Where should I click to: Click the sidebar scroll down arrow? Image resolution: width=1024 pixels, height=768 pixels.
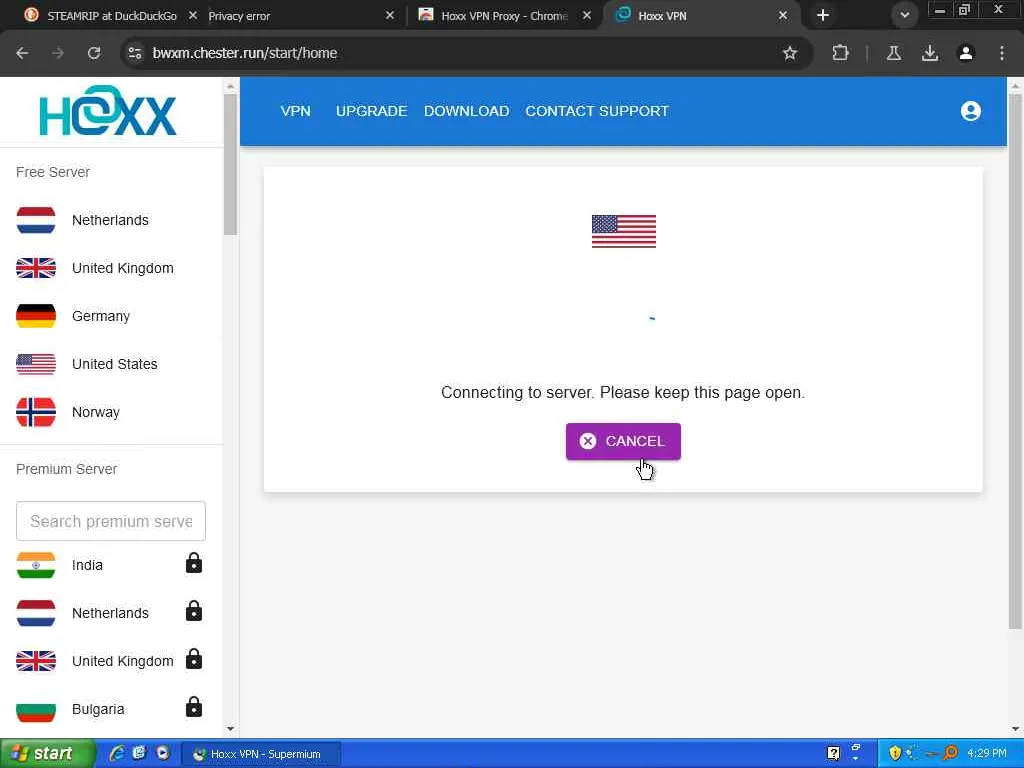click(x=230, y=729)
